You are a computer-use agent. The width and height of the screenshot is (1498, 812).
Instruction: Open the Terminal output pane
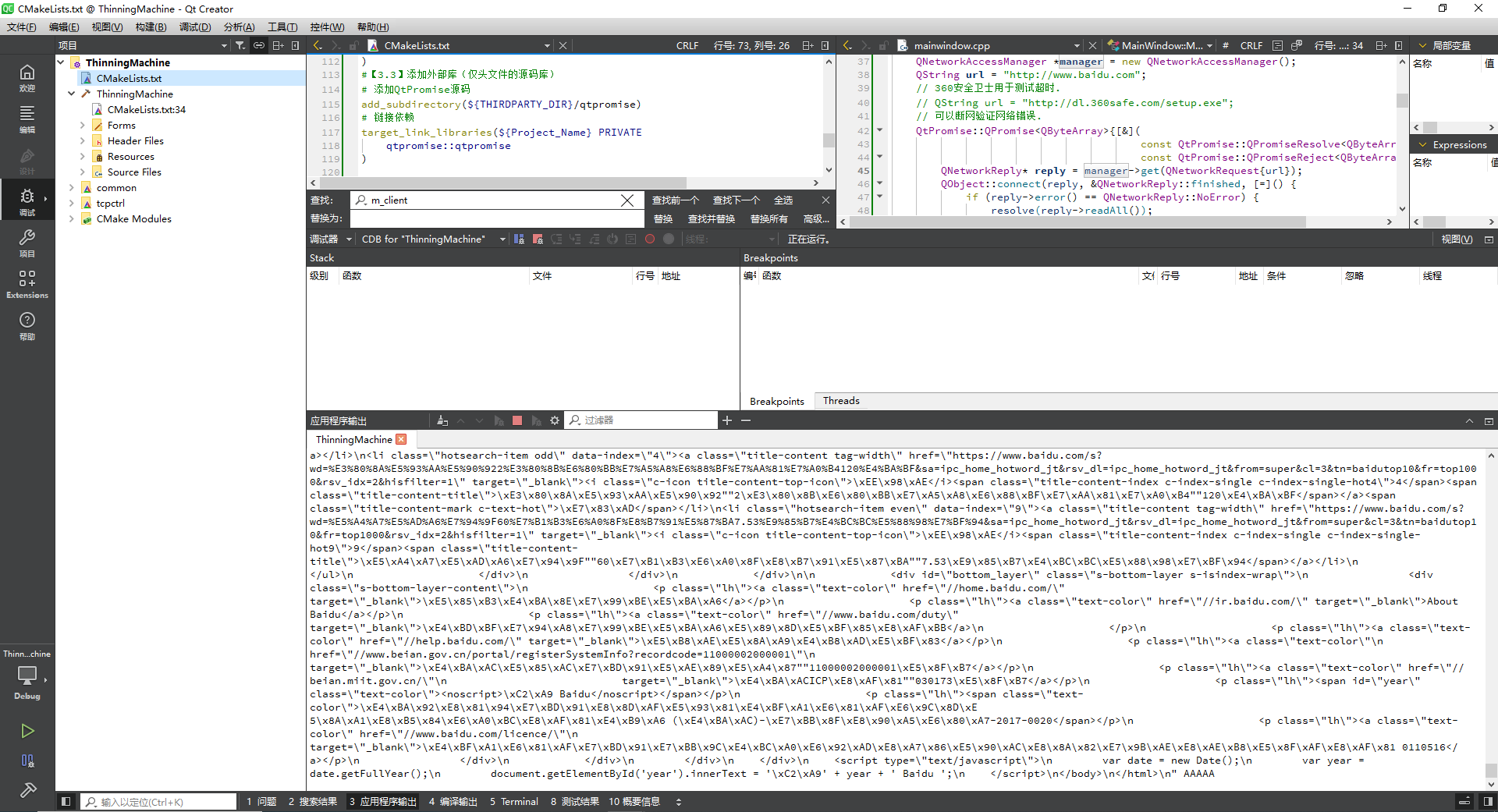(x=514, y=801)
